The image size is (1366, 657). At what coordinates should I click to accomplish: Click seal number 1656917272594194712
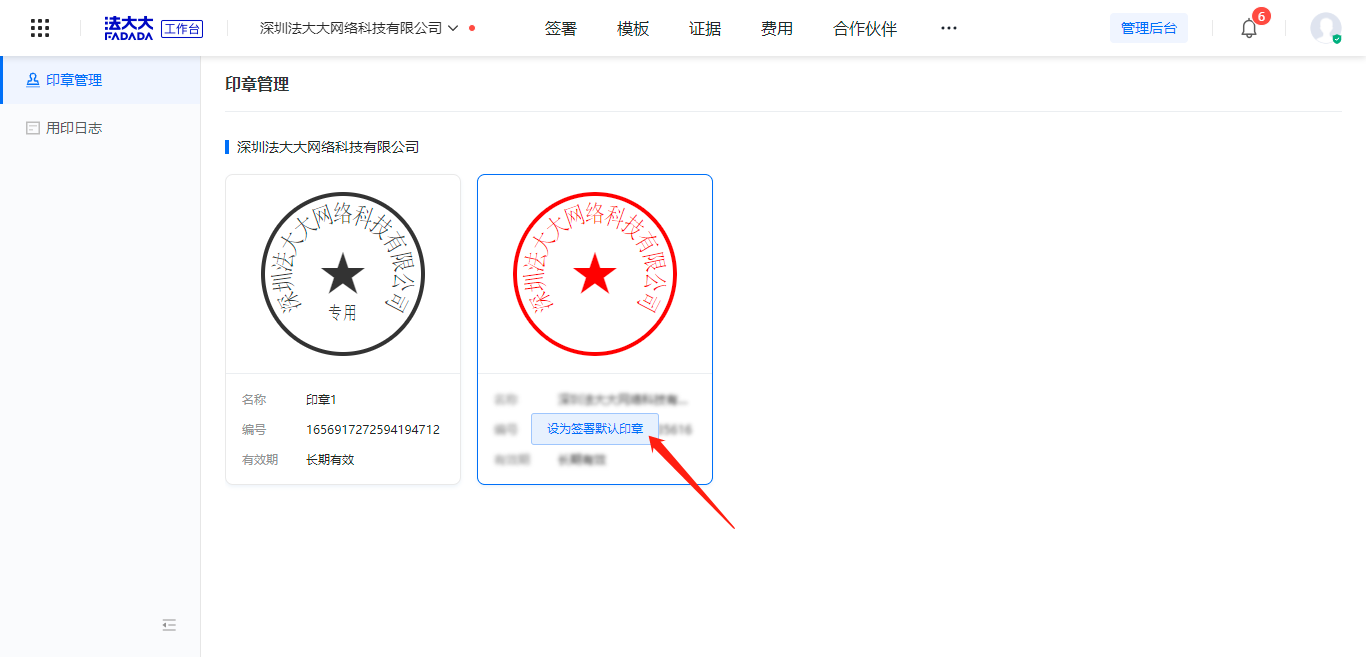tap(373, 430)
